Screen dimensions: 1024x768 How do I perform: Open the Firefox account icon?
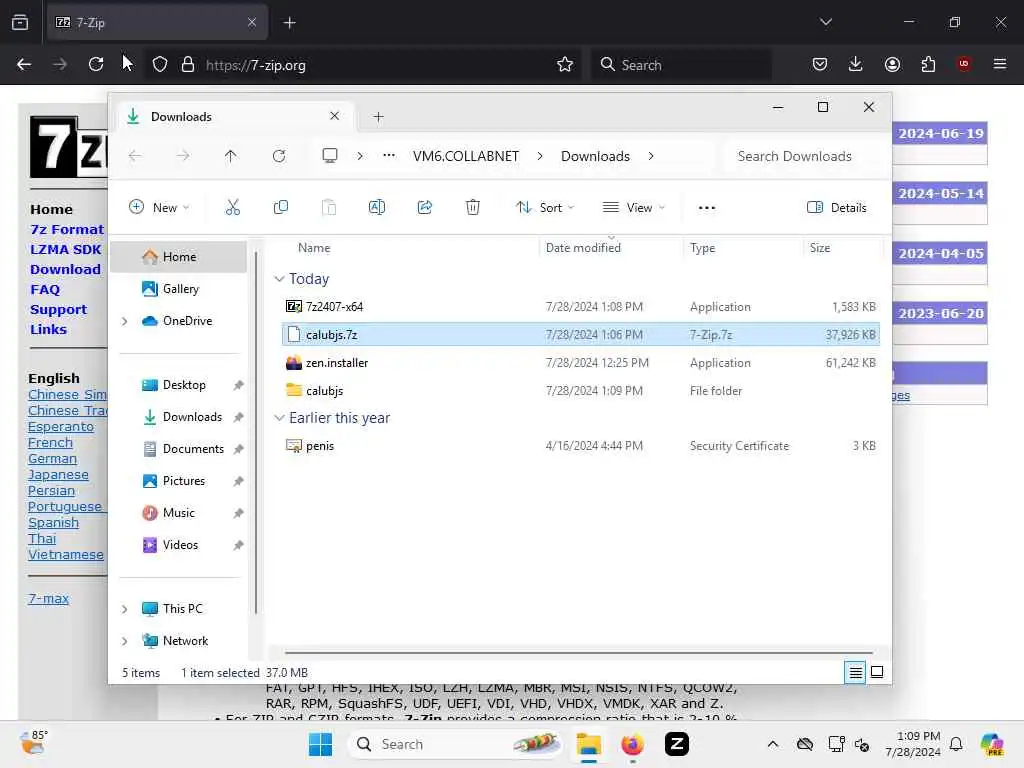pyautogui.click(x=892, y=64)
